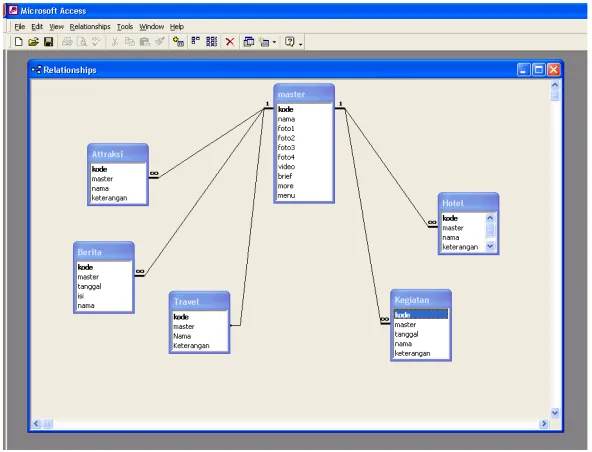592x452 pixels.
Task: Click the Hotel table scroll-up arrow
Action: pyautogui.click(x=490, y=218)
